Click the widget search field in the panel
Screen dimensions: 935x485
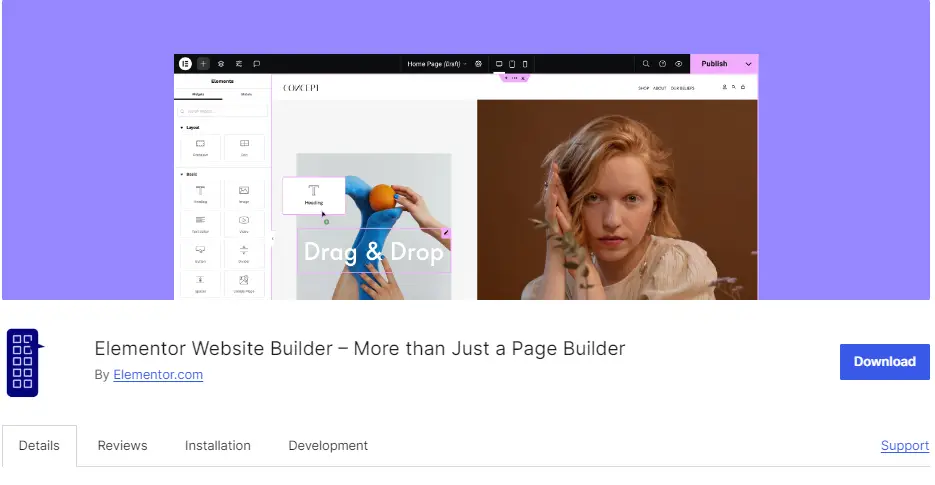click(x=222, y=111)
